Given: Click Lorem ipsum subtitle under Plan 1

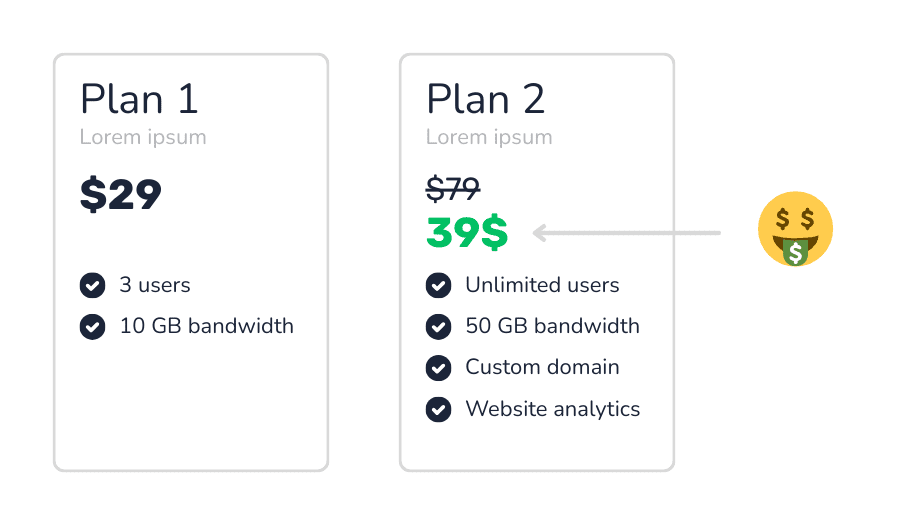Looking at the screenshot, I should (143, 137).
